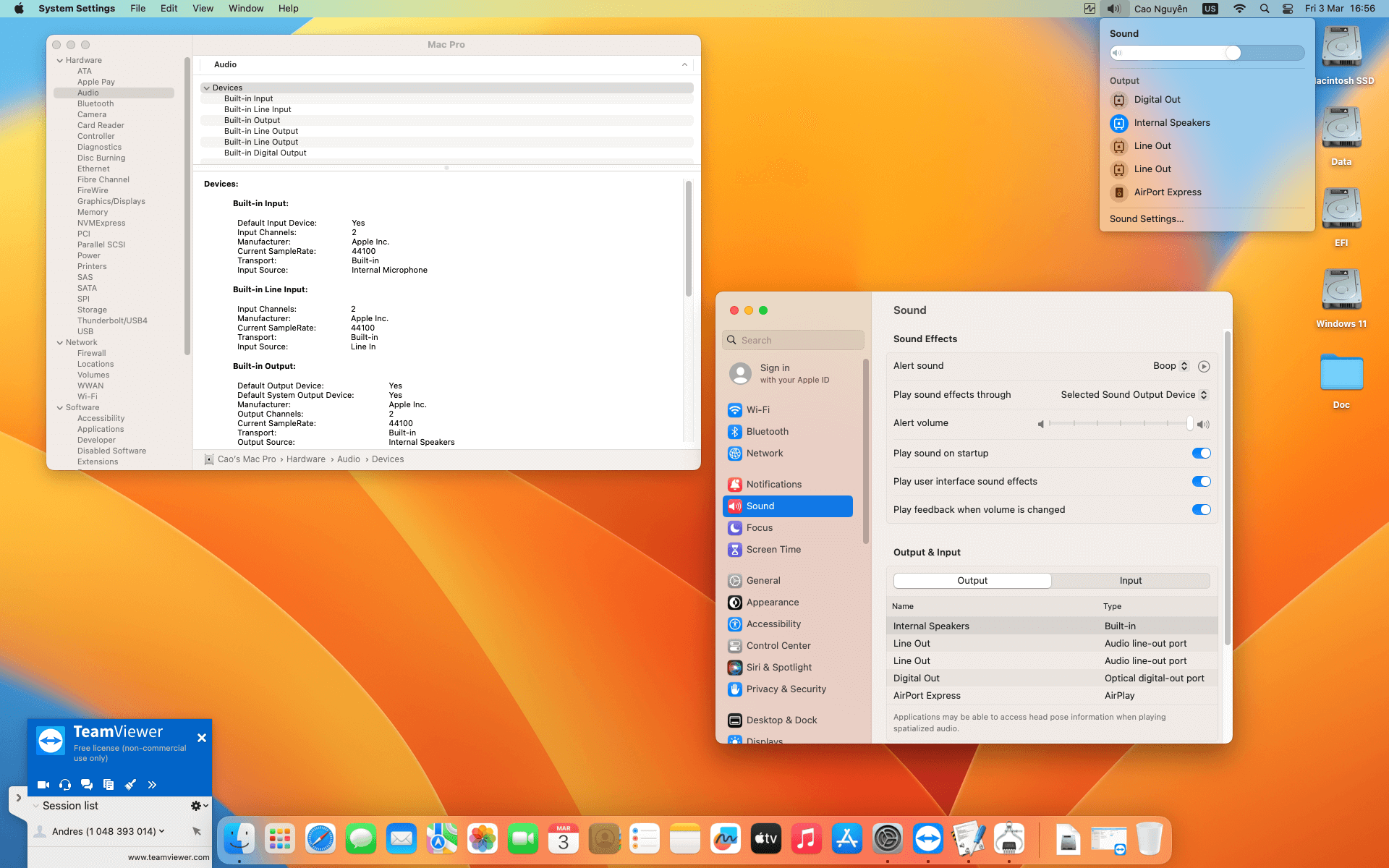Collapse Devices disclosure in Audio list

[207, 88]
